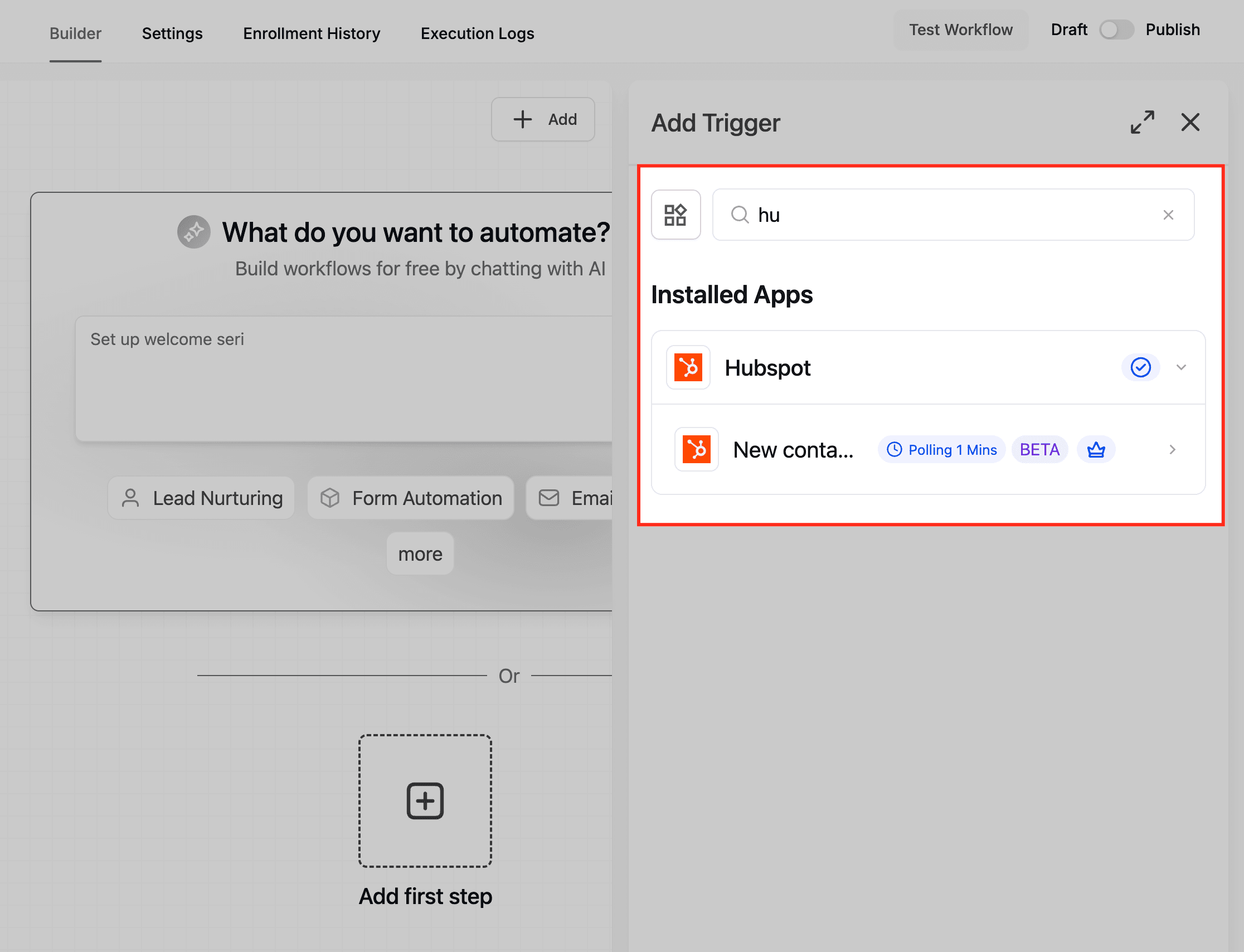Click the Hubspot app name
1244x952 pixels.
[x=767, y=367]
